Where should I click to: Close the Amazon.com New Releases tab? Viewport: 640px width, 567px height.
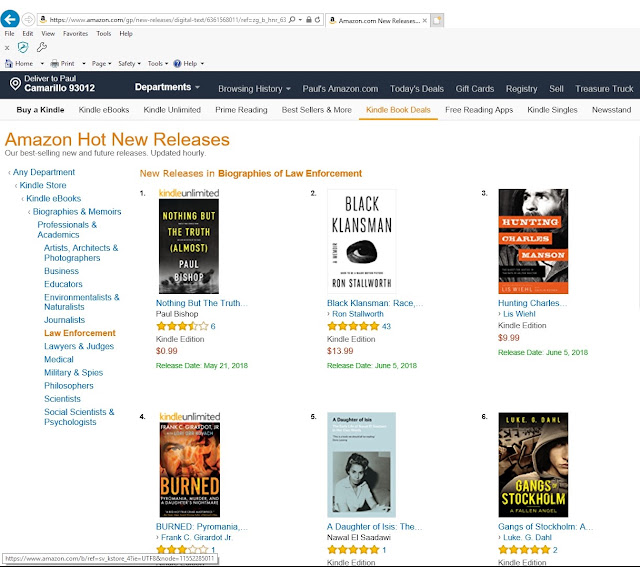(x=424, y=20)
